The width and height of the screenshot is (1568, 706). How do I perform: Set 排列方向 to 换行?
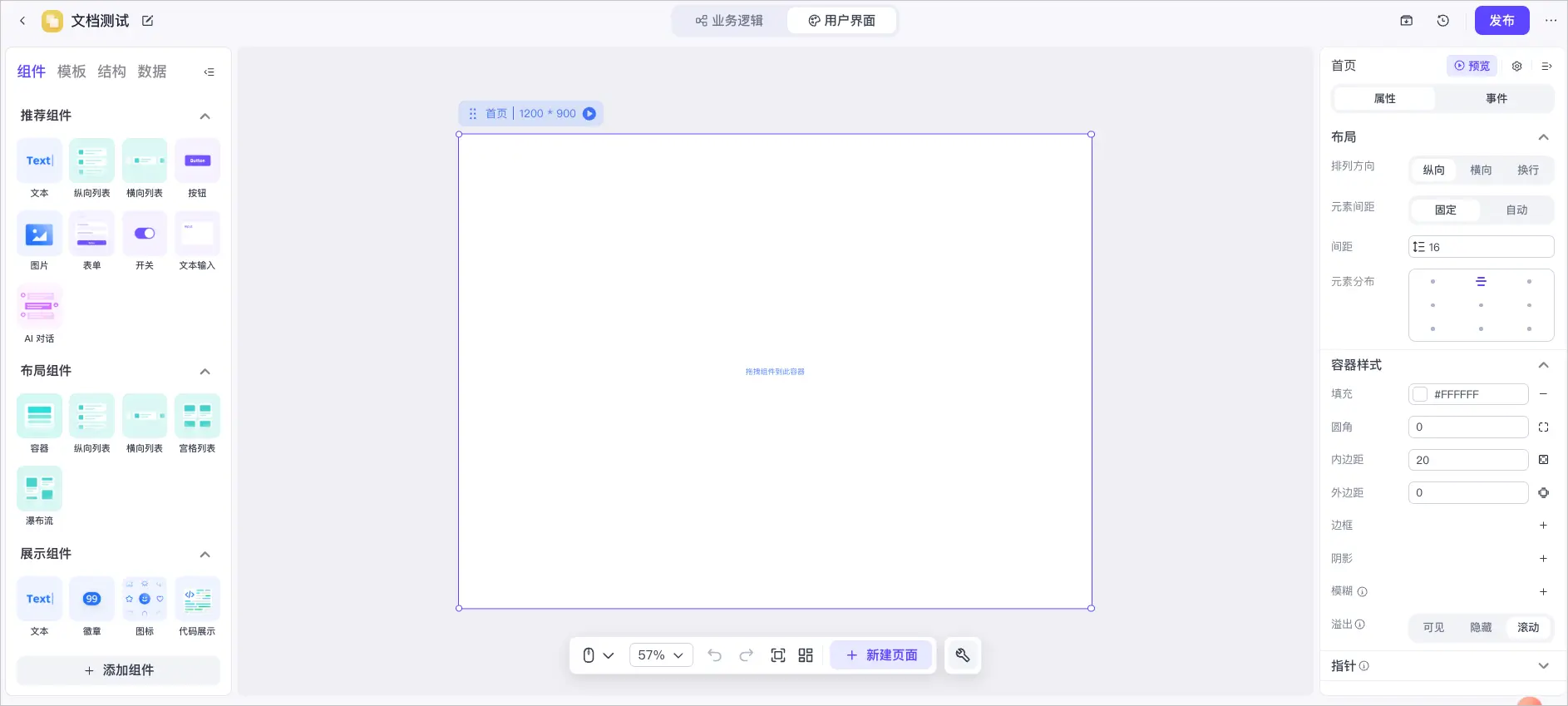[1528, 170]
